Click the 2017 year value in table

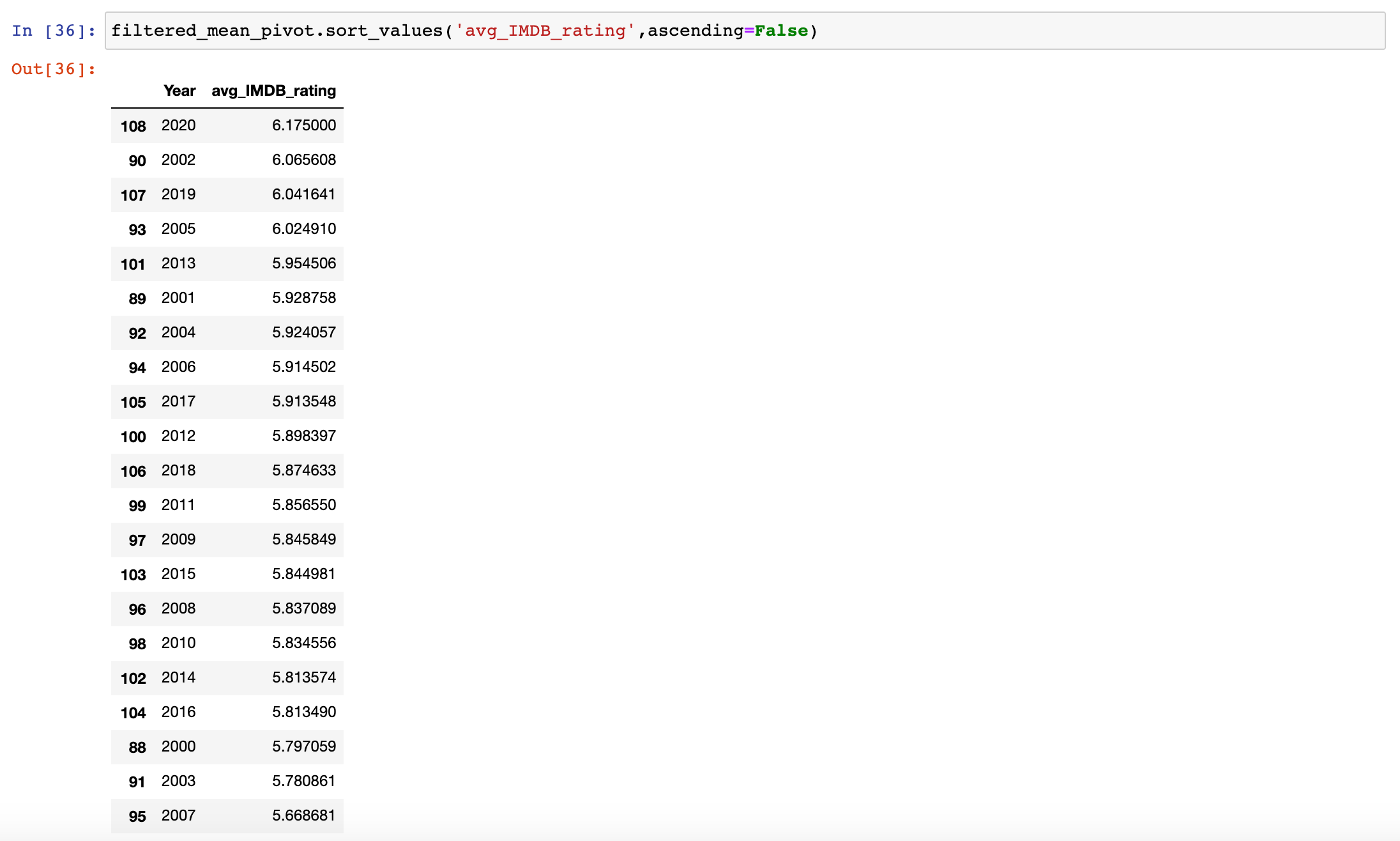[178, 401]
